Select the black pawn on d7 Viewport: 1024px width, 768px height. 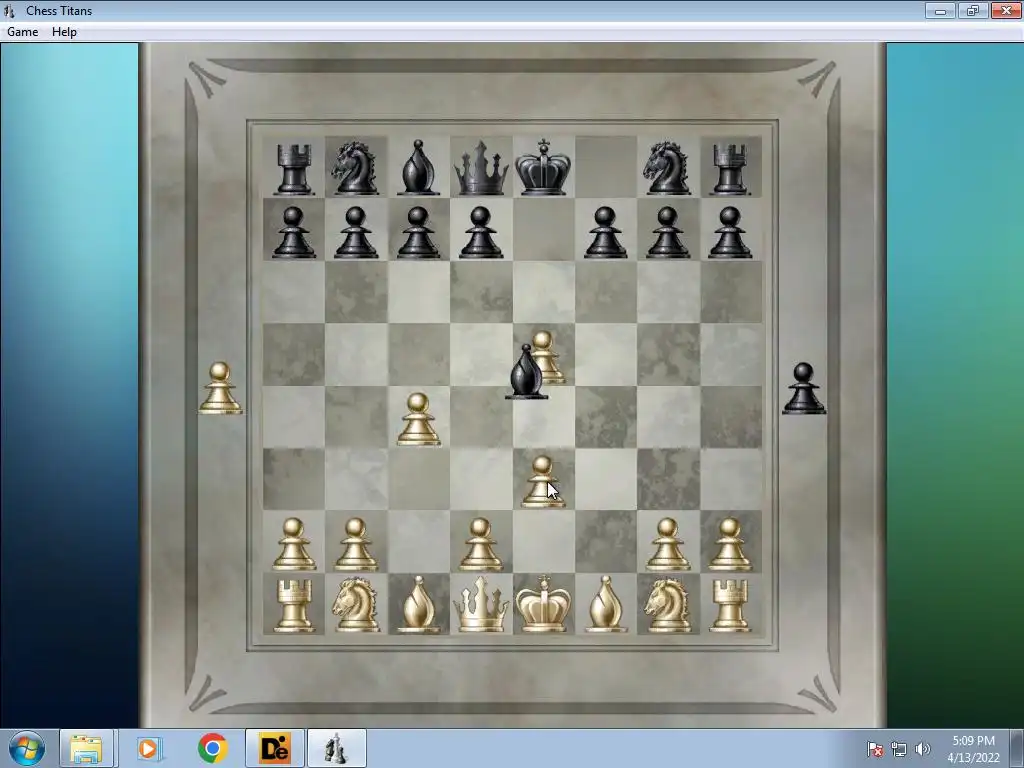(x=481, y=232)
